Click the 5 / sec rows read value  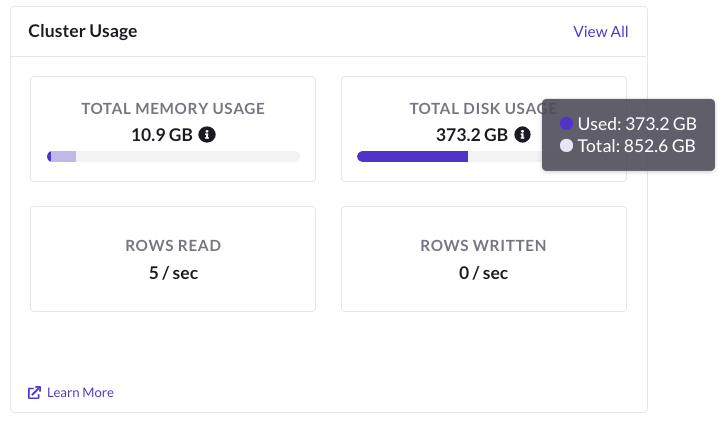coord(173,272)
